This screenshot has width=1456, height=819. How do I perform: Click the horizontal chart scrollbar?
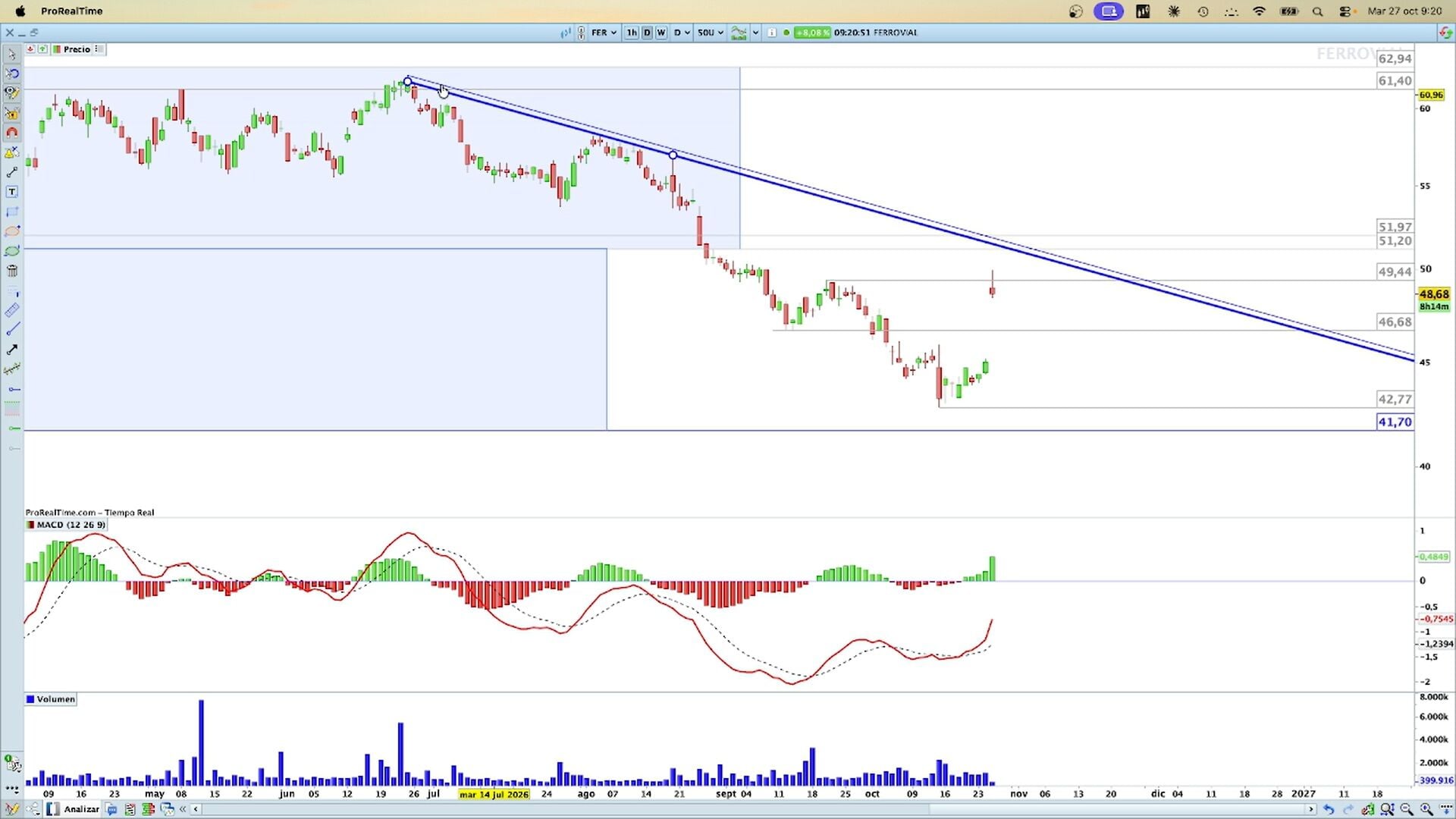(753, 809)
